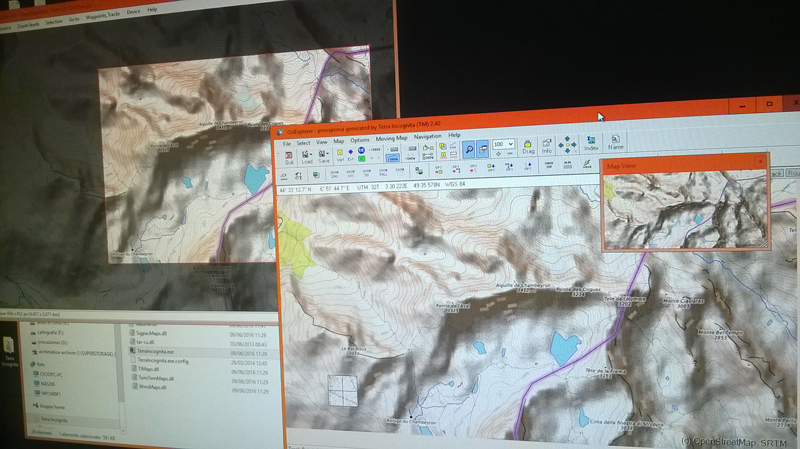
Task: Click the Info toolbar icon
Action: coord(546,146)
